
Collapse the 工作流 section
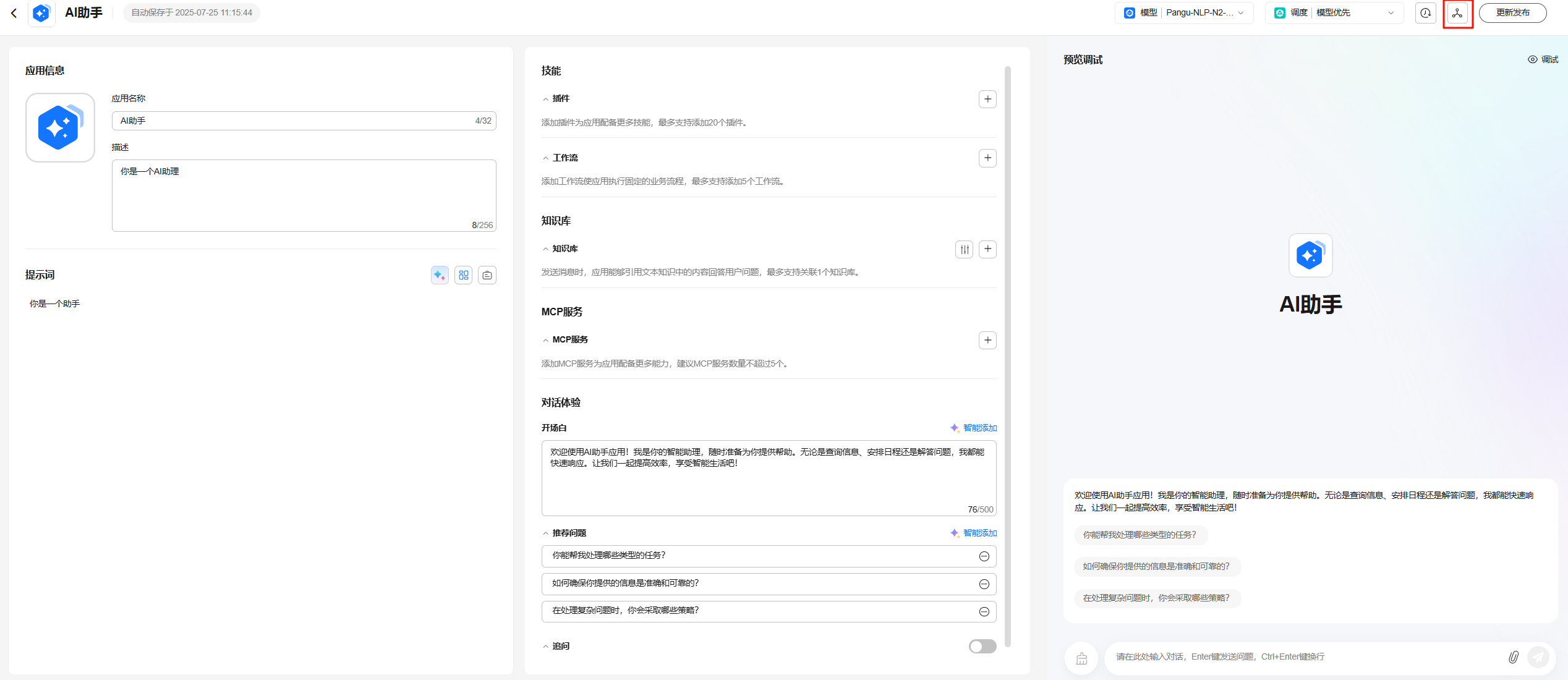[x=545, y=158]
